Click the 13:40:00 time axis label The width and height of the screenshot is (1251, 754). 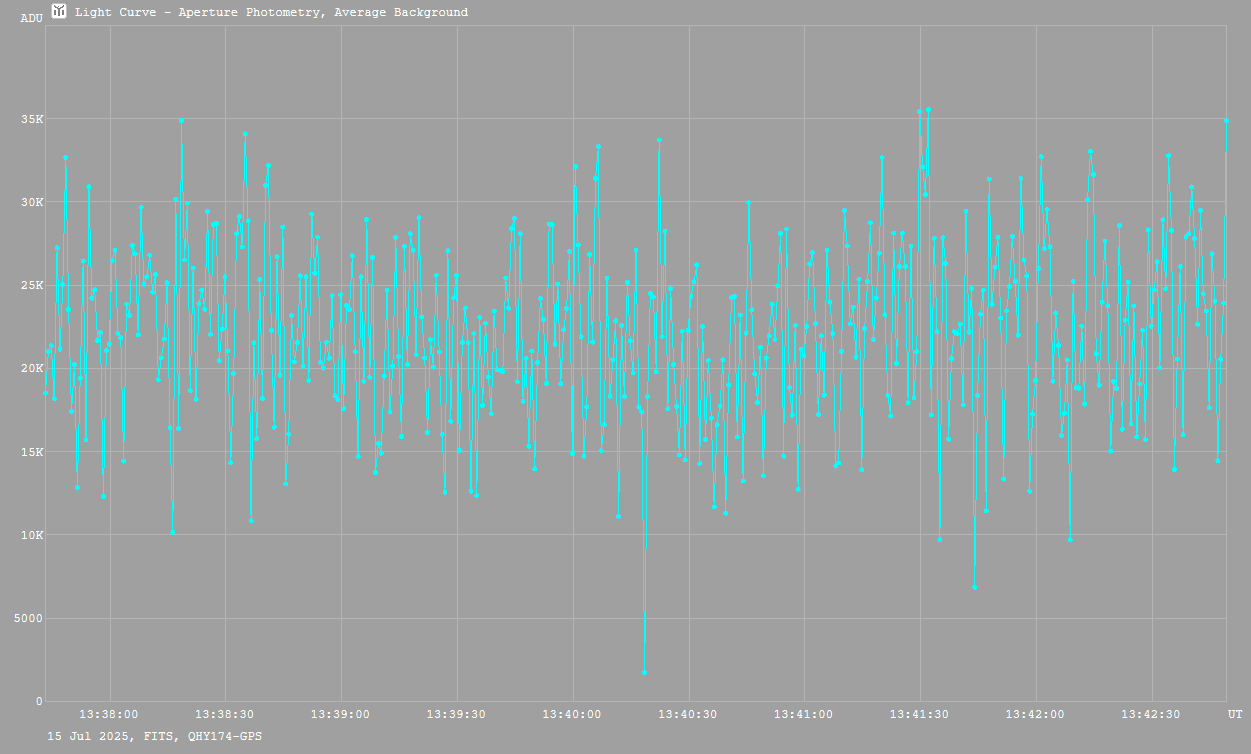point(573,714)
